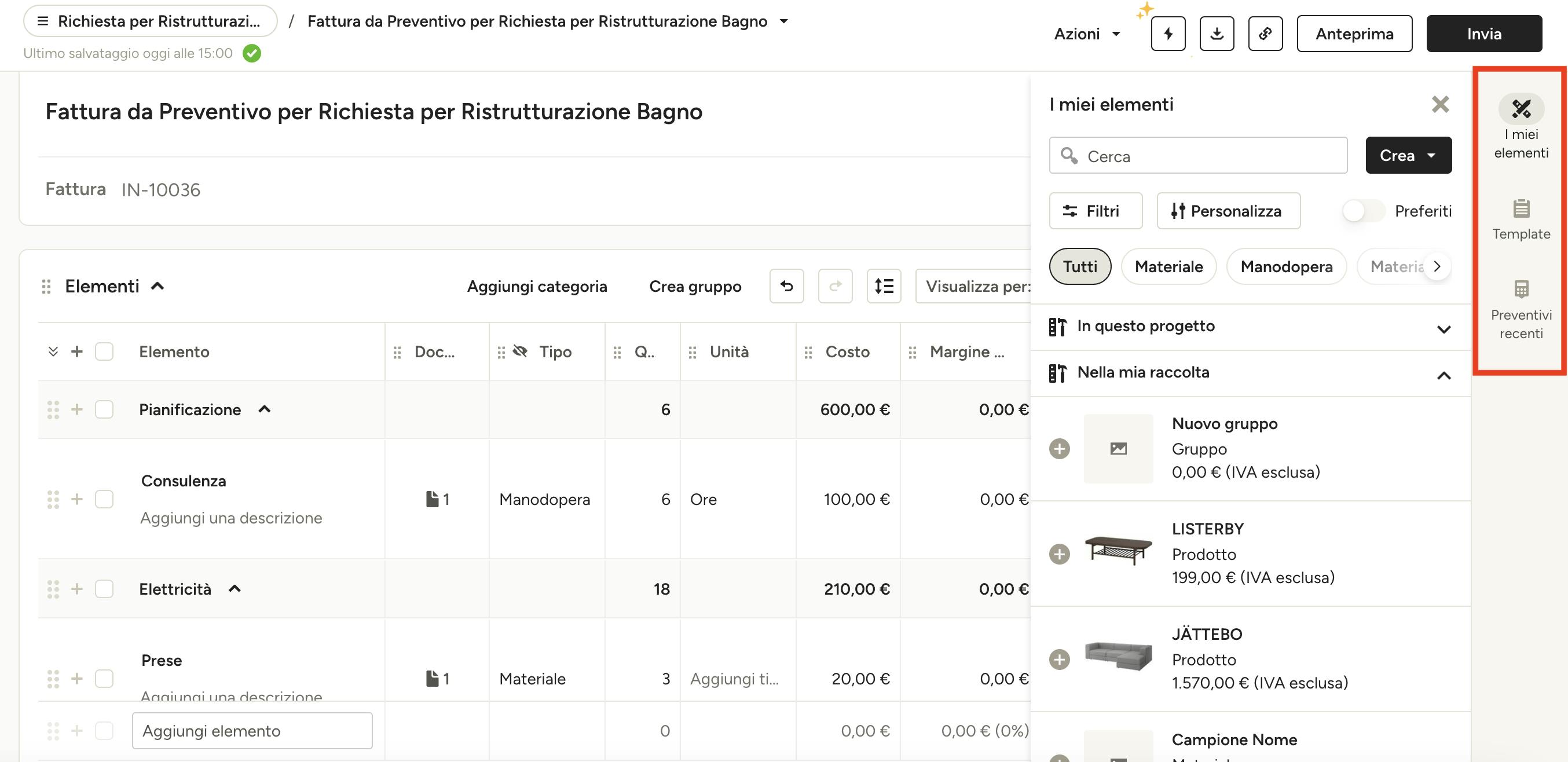Click the document icon in the Prese row
Screen dimensions: 1568x762
(x=432, y=679)
